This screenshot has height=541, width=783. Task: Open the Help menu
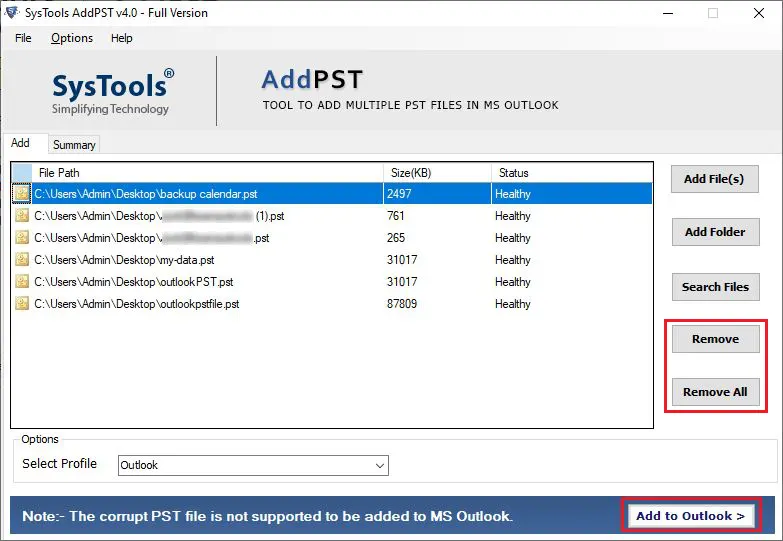[x=121, y=38]
